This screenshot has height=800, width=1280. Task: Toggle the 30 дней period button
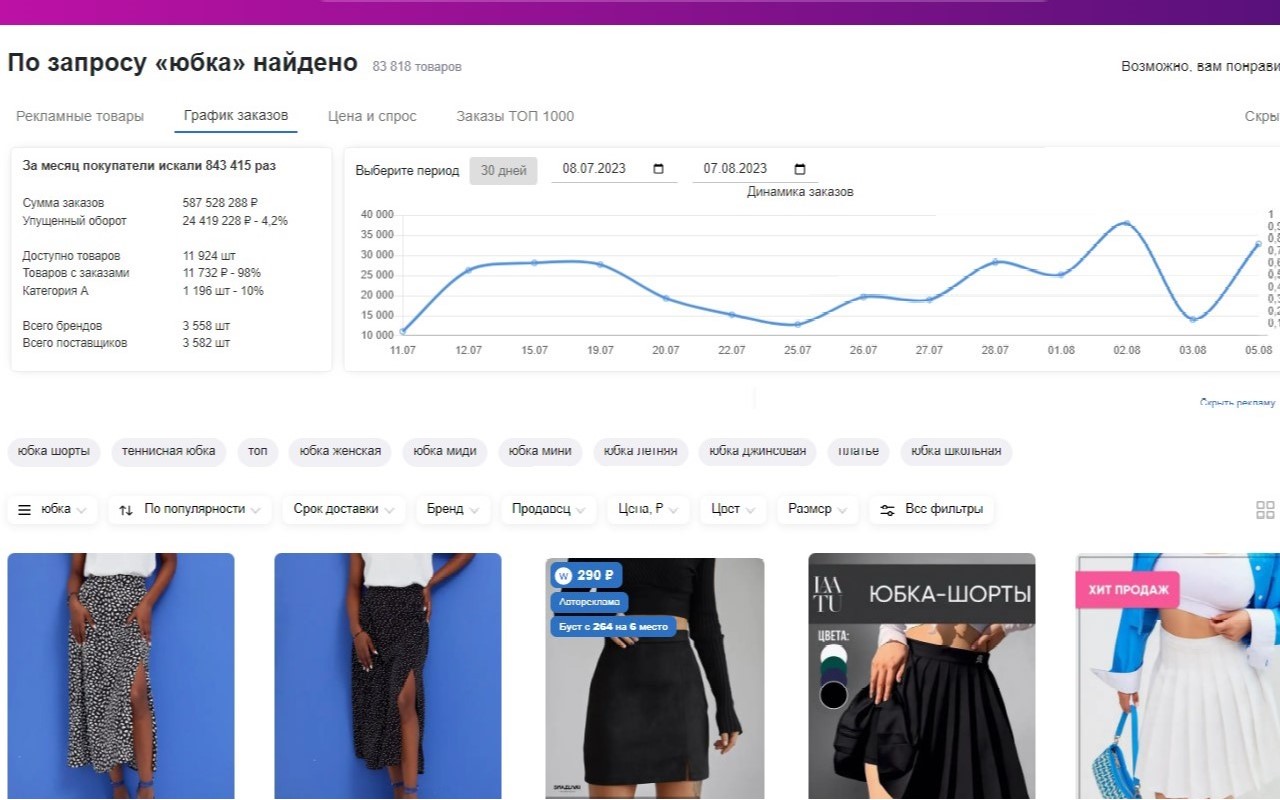point(503,170)
